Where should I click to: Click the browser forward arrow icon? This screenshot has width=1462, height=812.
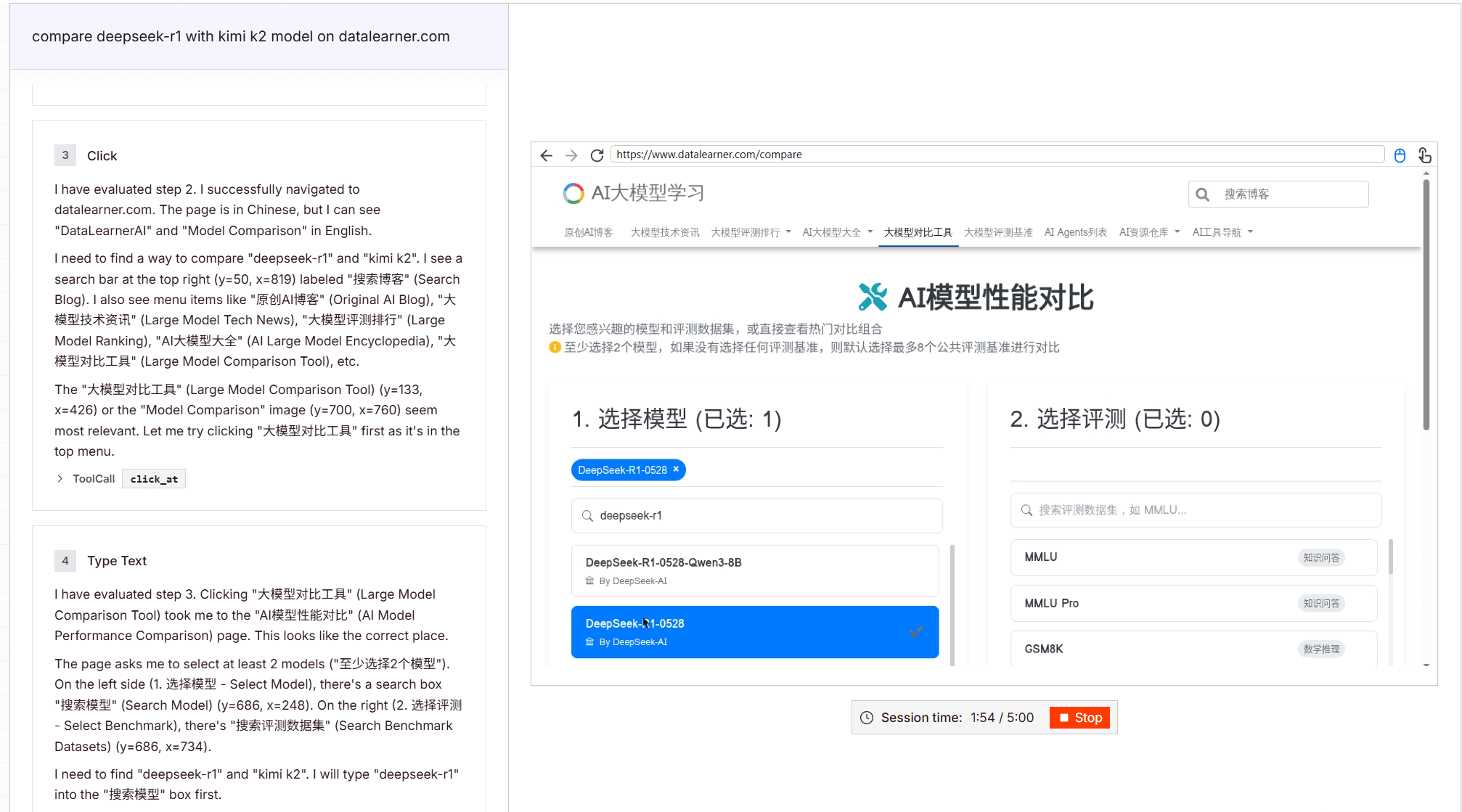pyautogui.click(x=571, y=155)
